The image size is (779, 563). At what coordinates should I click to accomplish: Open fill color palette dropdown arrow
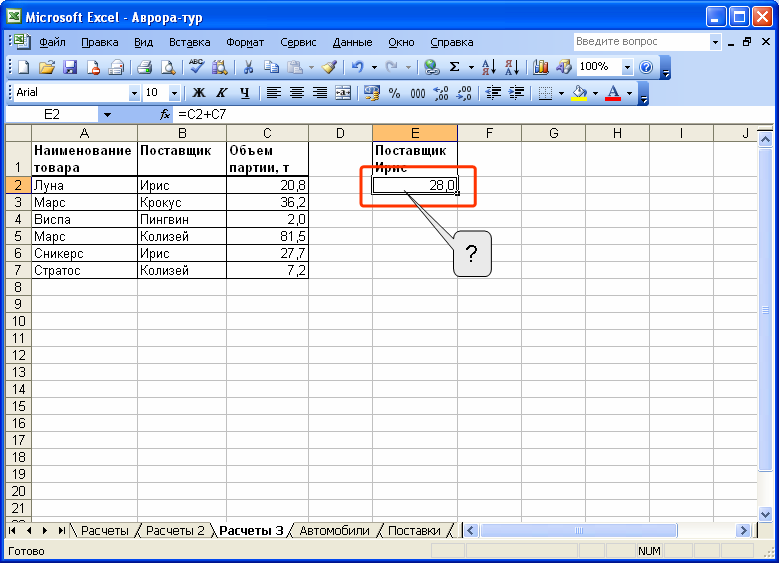(595, 93)
